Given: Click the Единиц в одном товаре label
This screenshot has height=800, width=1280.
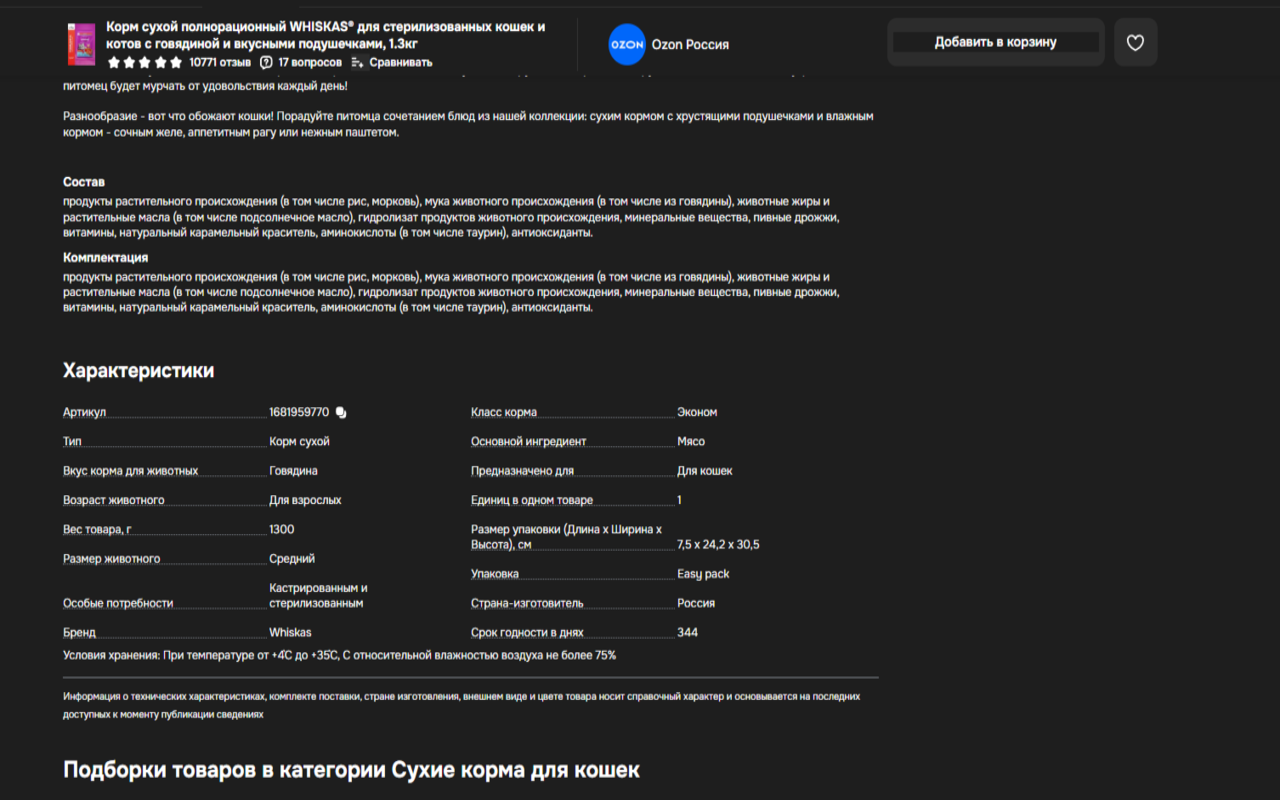Looking at the screenshot, I should (532, 500).
